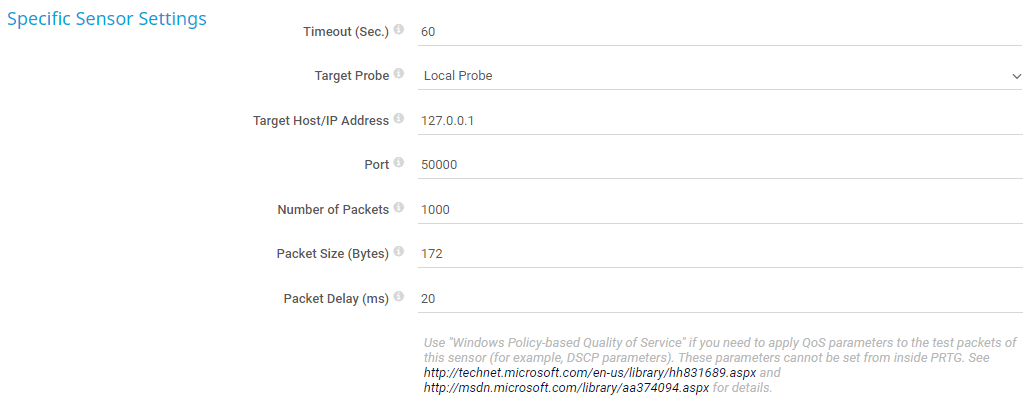This screenshot has height=404, width=1028.
Task: Click info icon beside Number of Packets
Action: [x=399, y=208]
